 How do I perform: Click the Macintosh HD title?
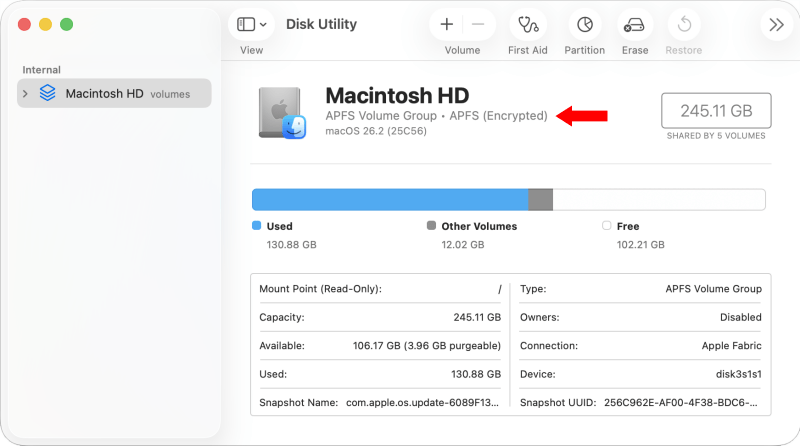(x=397, y=95)
